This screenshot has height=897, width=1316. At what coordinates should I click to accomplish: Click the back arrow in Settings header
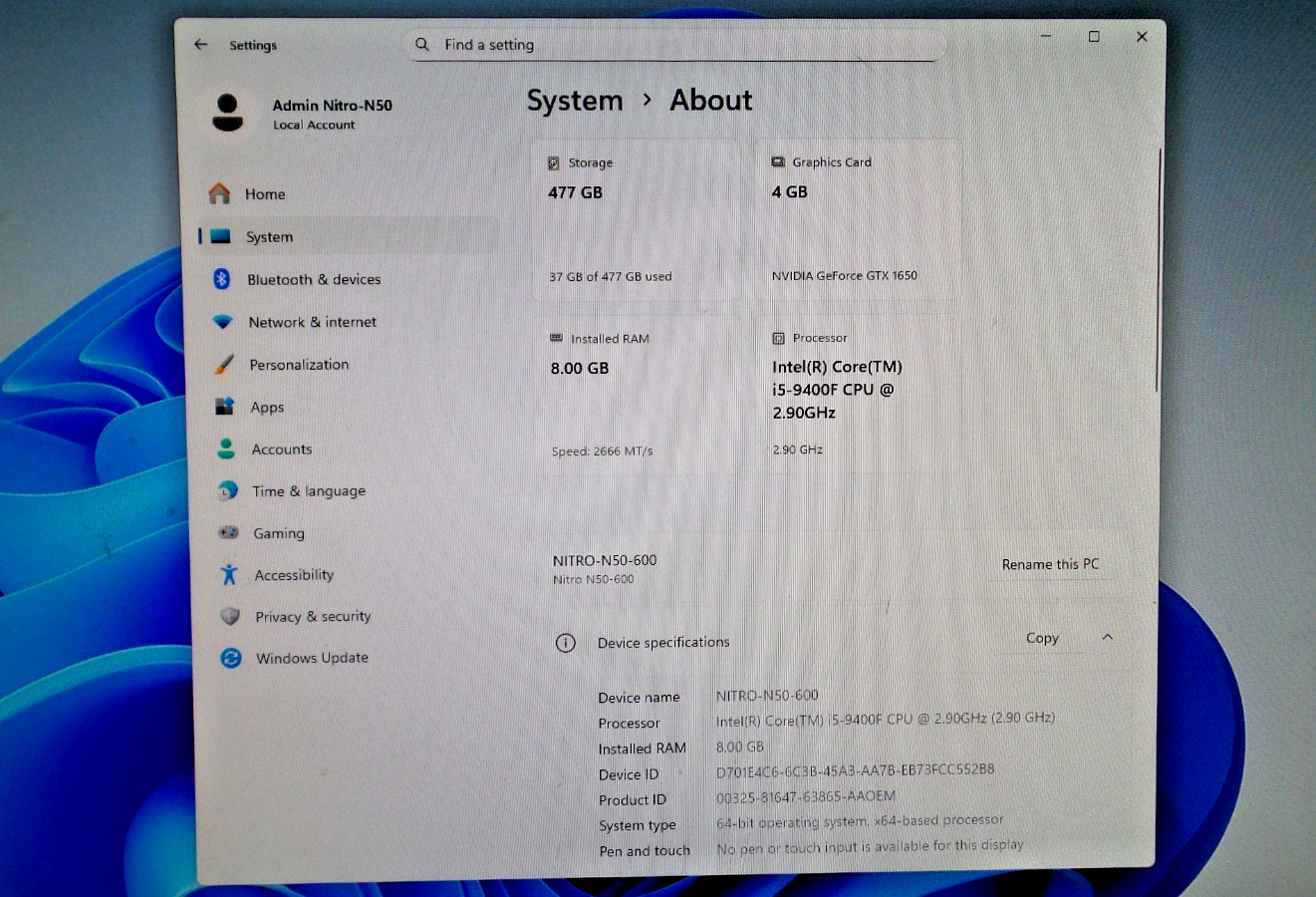tap(201, 45)
